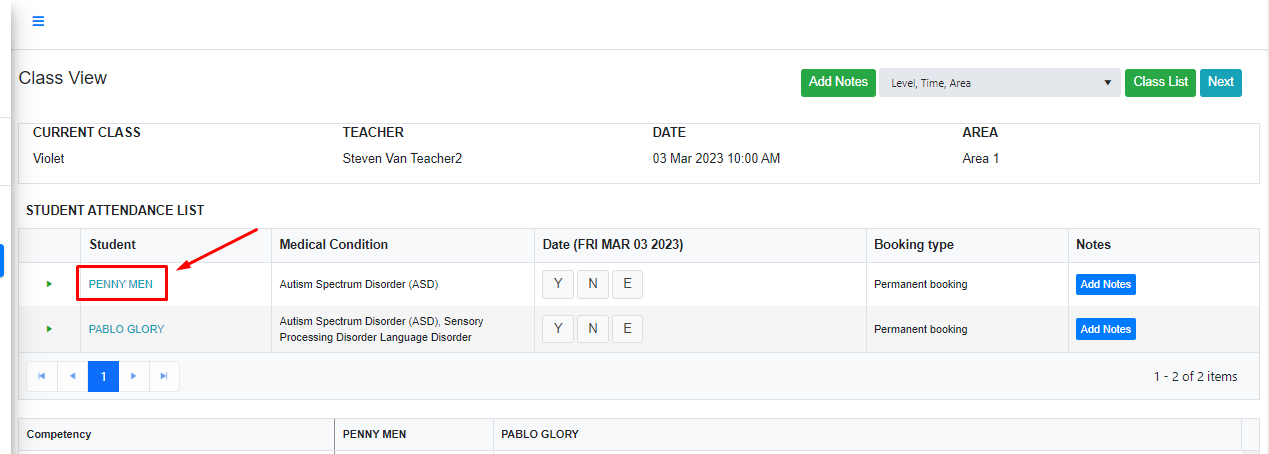
Task: Open the Class List
Action: pos(1160,82)
